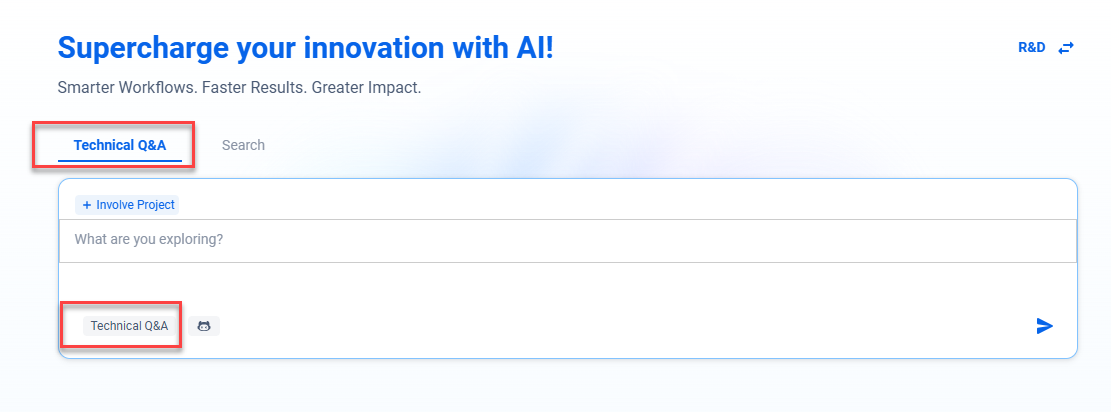The height and width of the screenshot is (412, 1111).
Task: Submit the query using the send arrow
Action: 1045,326
